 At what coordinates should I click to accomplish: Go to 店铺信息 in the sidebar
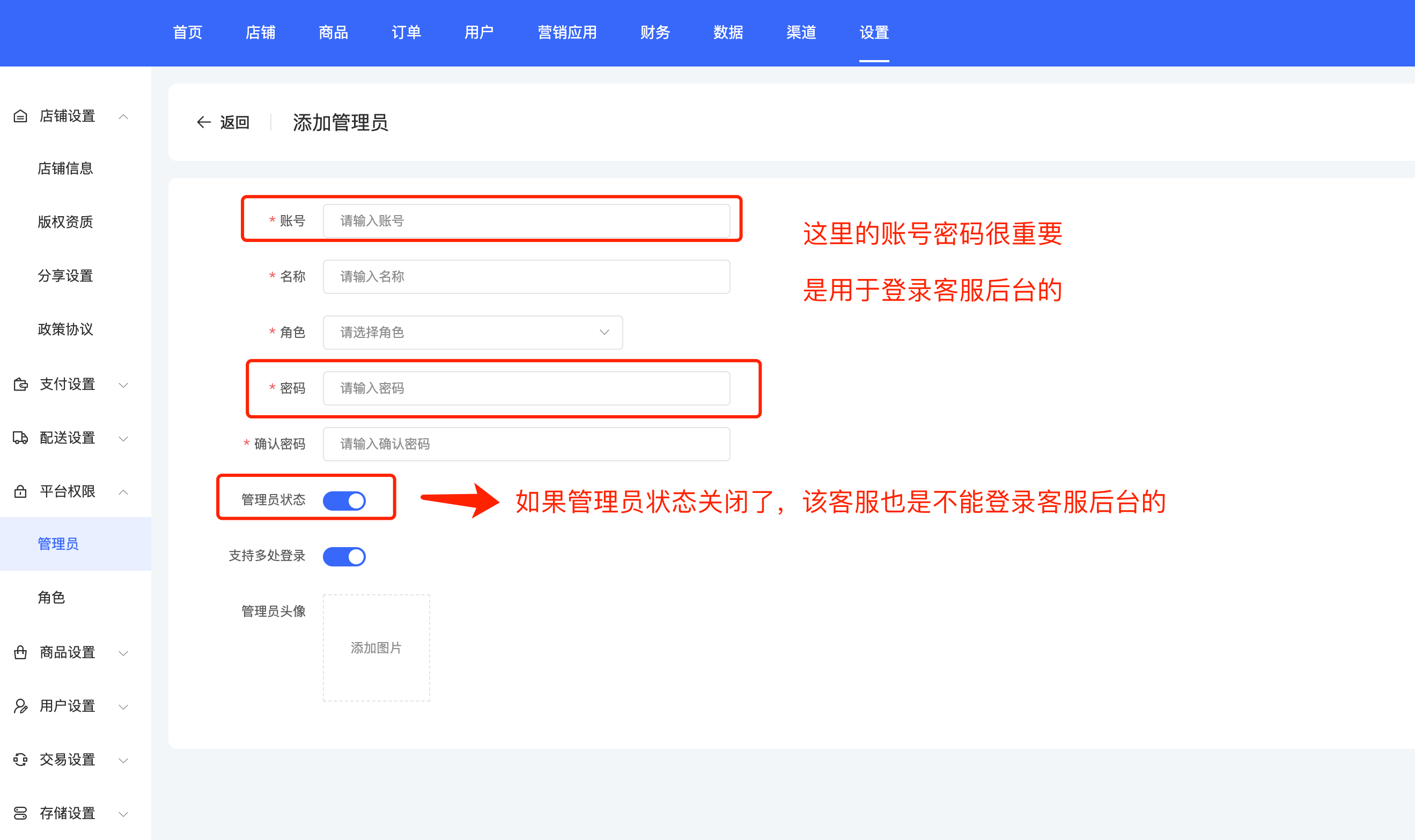pos(65,168)
